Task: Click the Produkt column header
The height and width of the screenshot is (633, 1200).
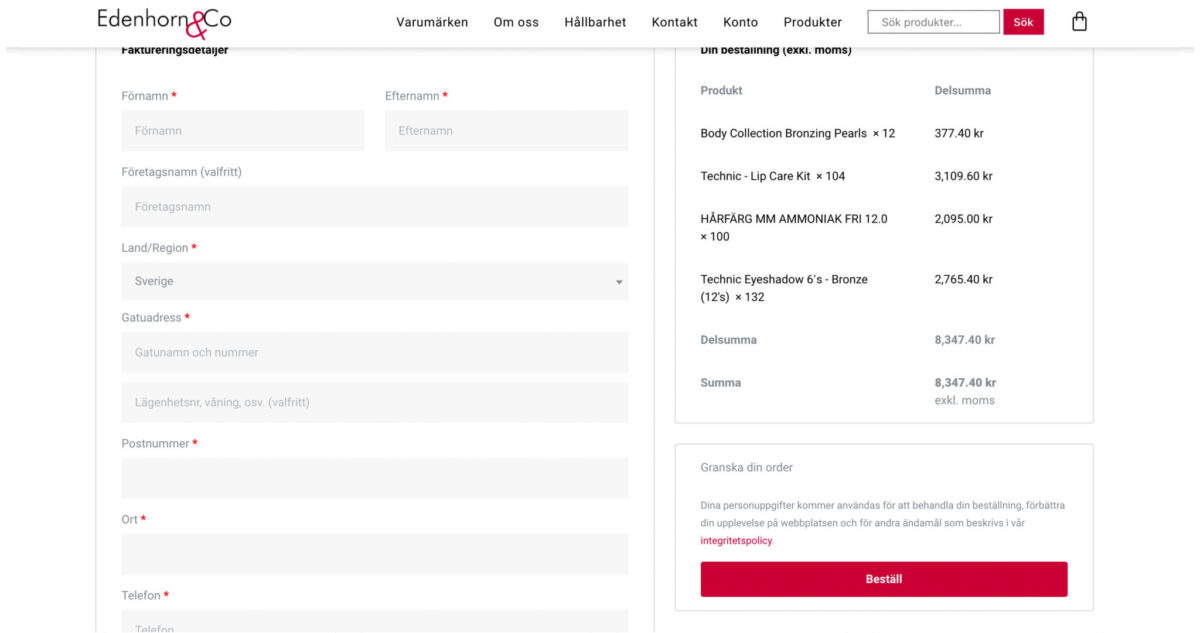Action: point(722,91)
